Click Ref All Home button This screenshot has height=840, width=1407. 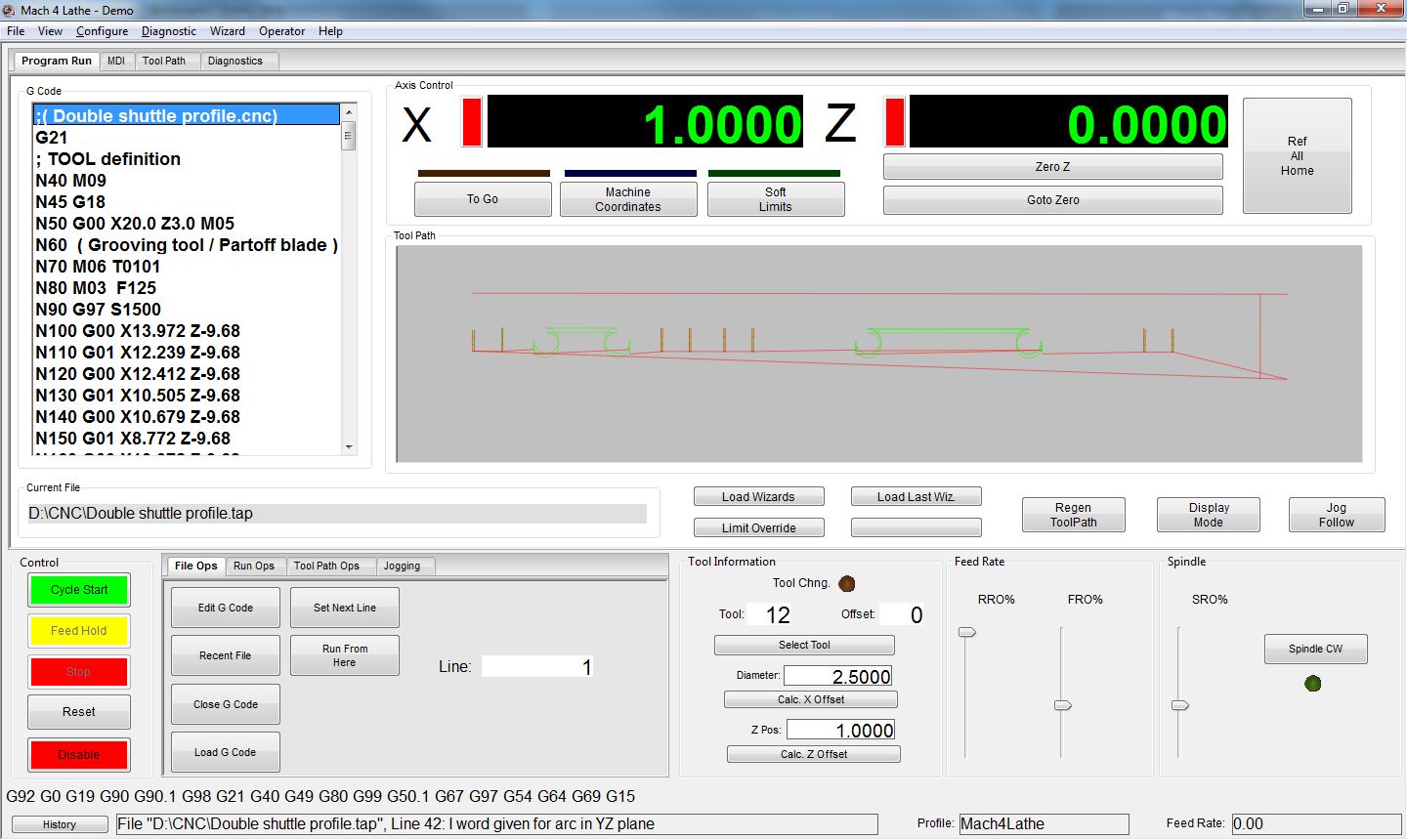pos(1297,155)
